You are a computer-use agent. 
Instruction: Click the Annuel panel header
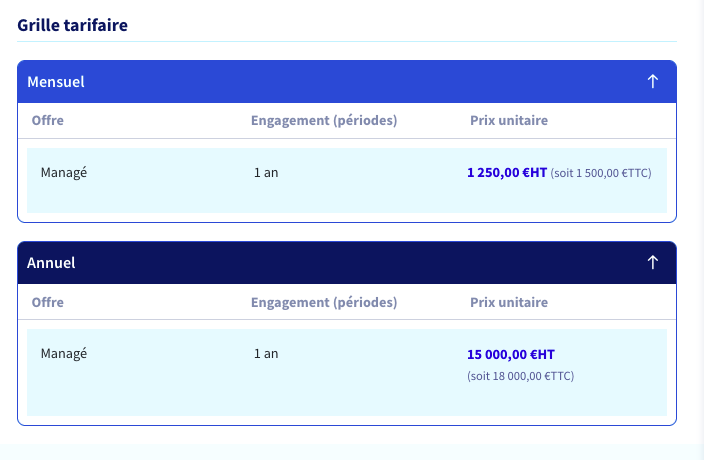(x=347, y=263)
